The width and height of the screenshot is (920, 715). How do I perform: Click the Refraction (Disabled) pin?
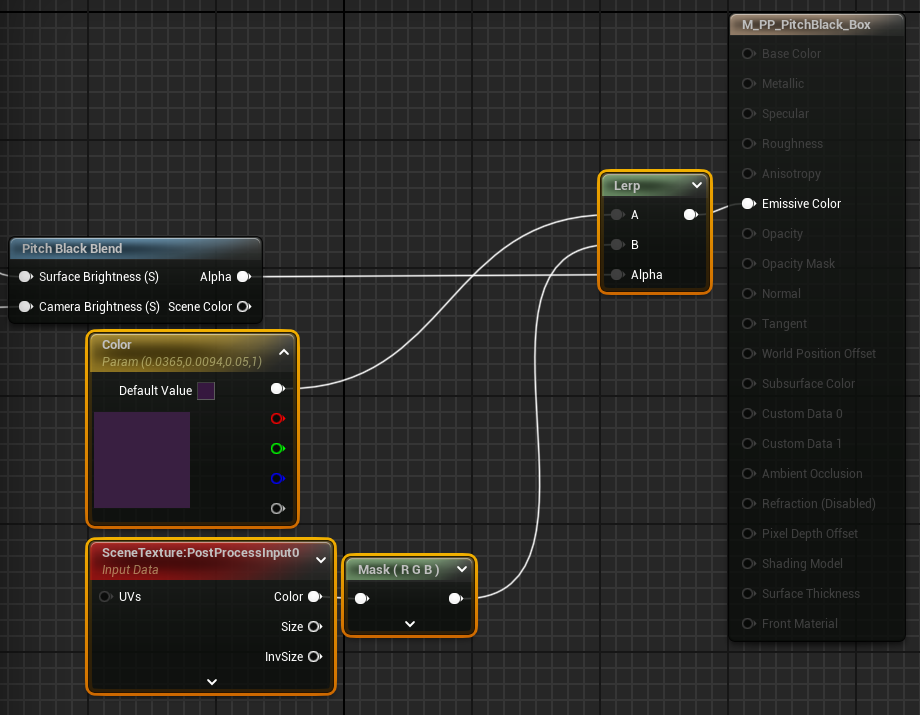coord(748,504)
